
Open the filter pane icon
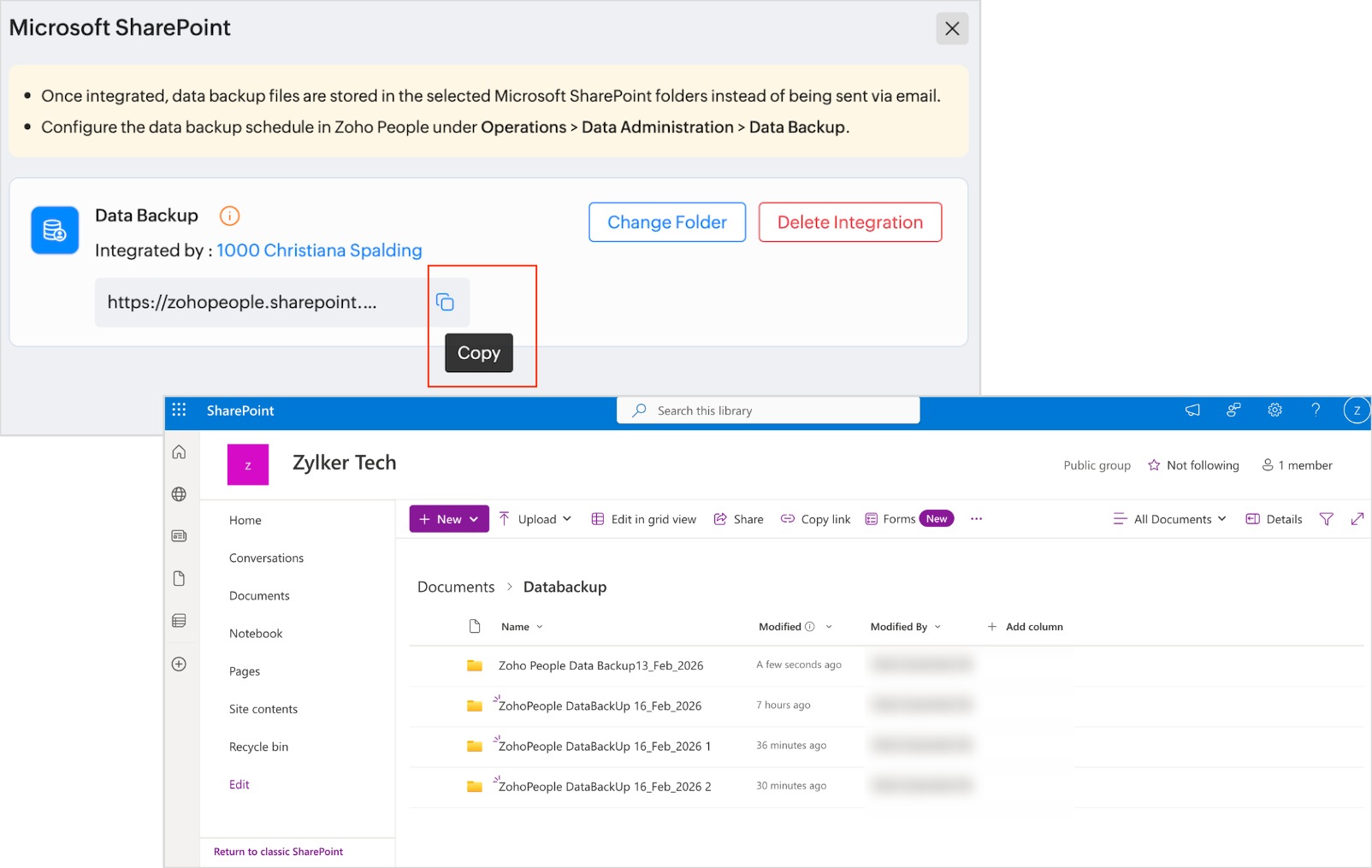click(x=1326, y=519)
